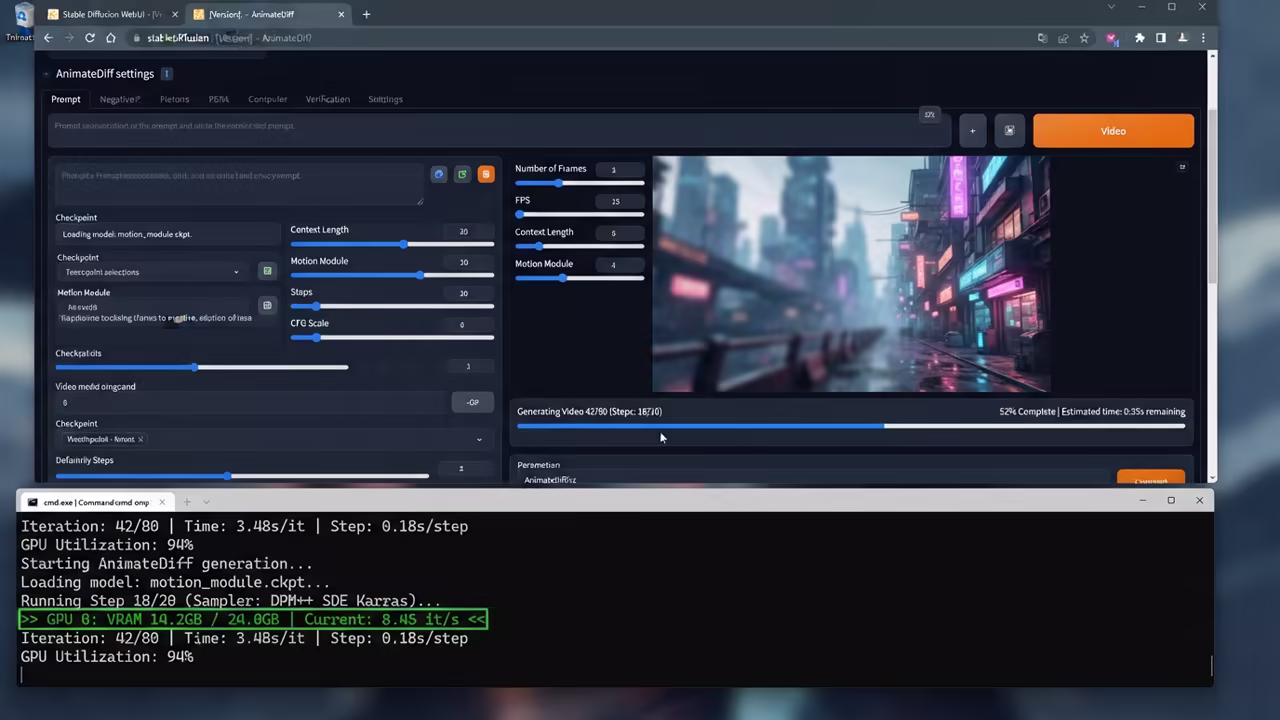Adjust the CFG Scale slider
Screen dimensions: 1280x720
392,337
